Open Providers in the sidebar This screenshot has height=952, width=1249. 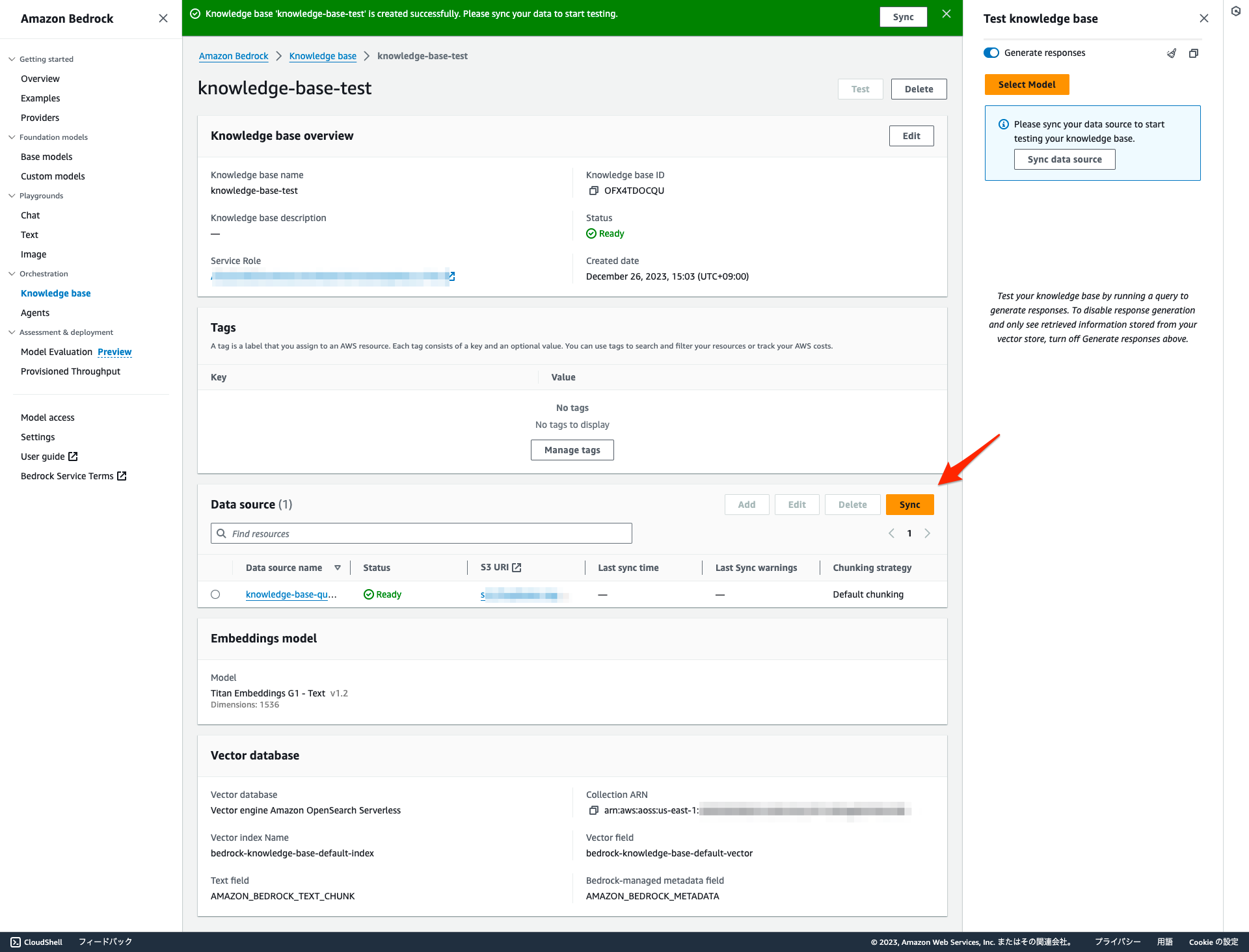(40, 118)
